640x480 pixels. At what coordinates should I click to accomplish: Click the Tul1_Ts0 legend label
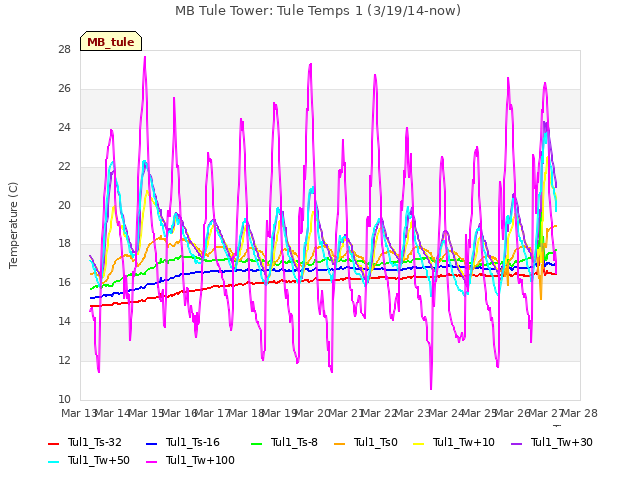coord(376,442)
